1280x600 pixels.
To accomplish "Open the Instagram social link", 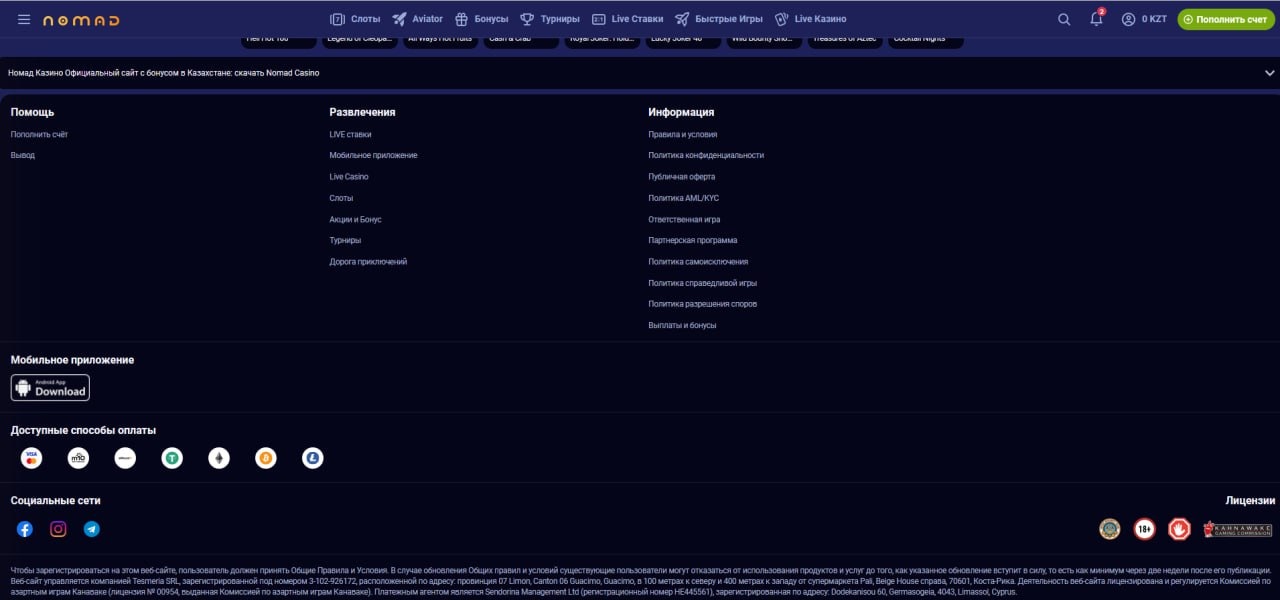I will tap(58, 529).
